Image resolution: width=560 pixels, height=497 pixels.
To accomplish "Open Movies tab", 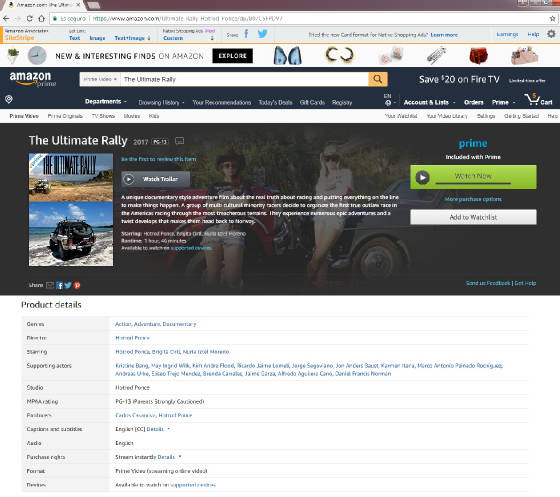I will tap(132, 116).
